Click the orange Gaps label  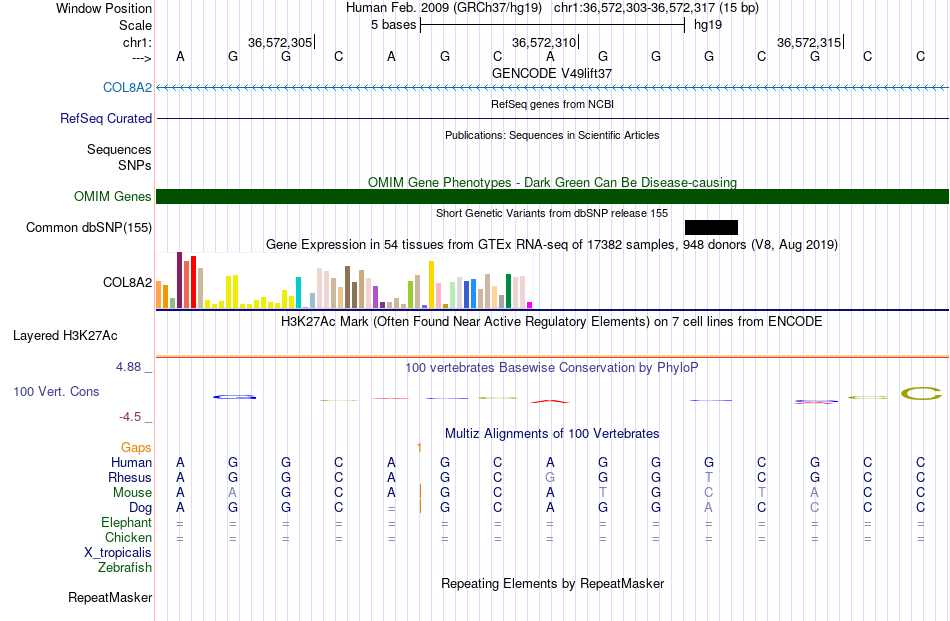(136, 447)
